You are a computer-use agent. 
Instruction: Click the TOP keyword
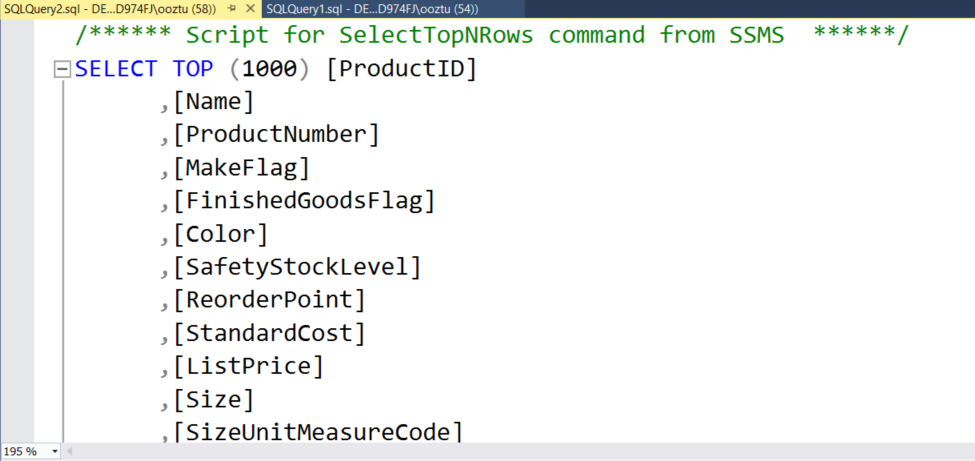(x=193, y=69)
